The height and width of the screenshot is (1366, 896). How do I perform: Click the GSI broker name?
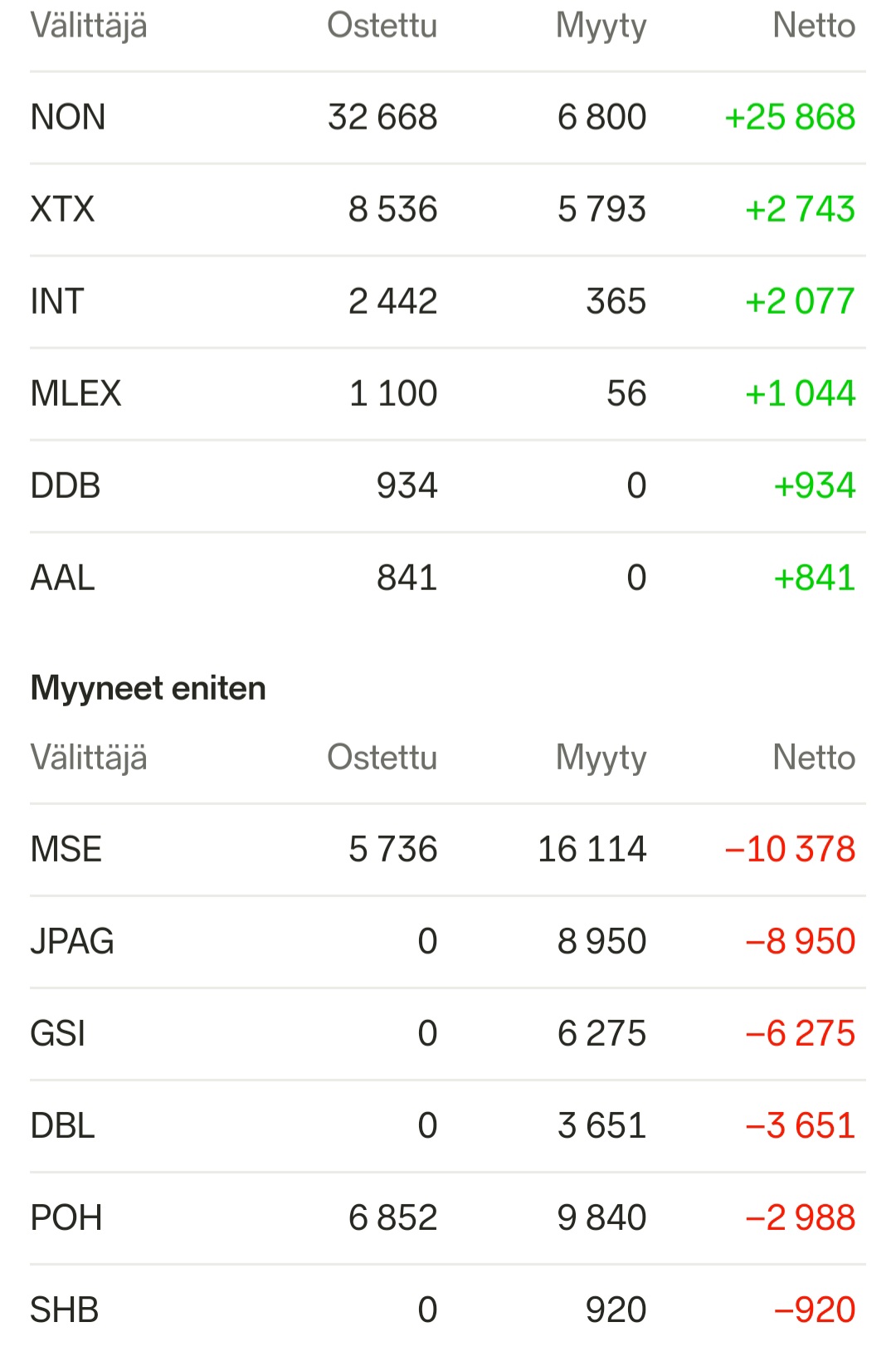coord(58,1033)
